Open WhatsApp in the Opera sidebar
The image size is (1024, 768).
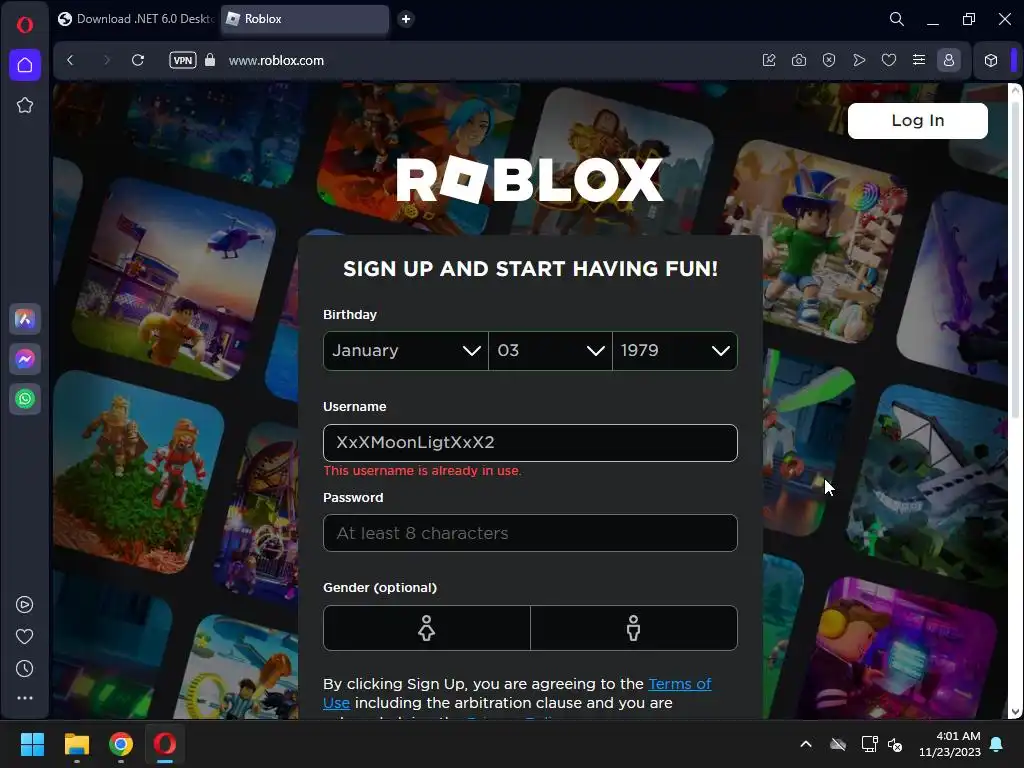pos(25,399)
